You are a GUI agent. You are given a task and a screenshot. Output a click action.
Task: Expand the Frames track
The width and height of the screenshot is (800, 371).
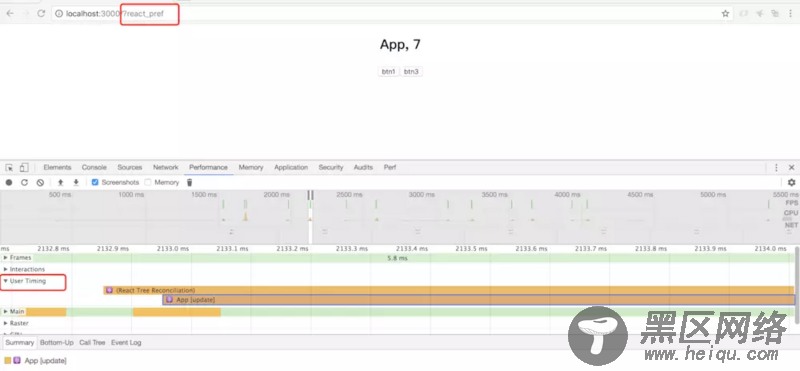tap(6, 258)
